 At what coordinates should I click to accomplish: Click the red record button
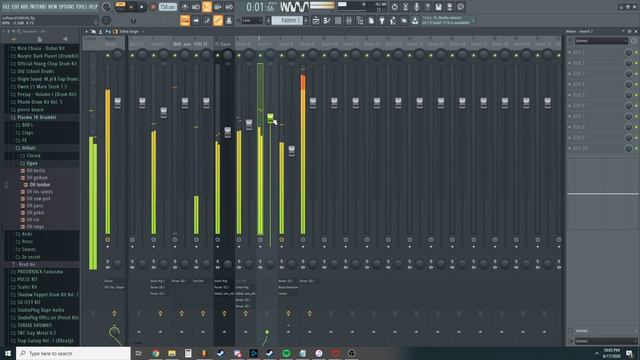153,7
